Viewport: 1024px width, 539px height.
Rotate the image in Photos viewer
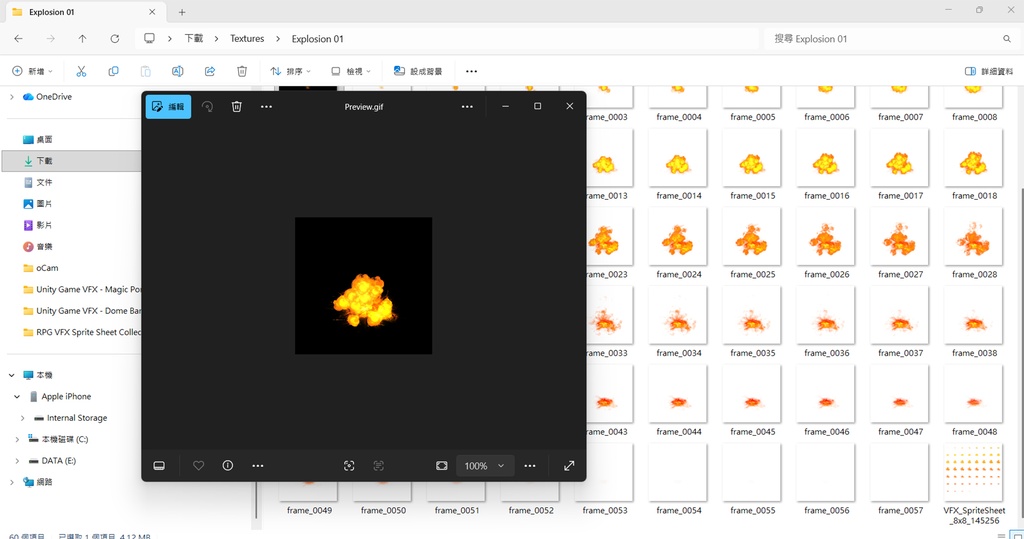(207, 106)
